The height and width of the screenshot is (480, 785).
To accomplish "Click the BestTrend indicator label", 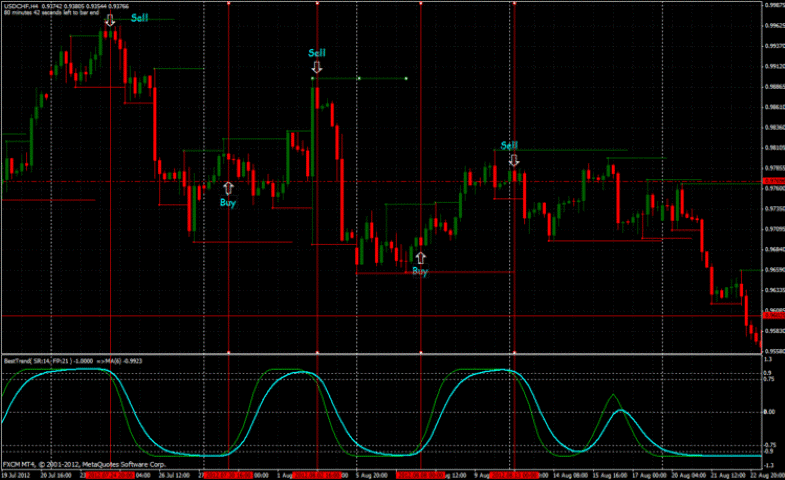I will click(73, 360).
